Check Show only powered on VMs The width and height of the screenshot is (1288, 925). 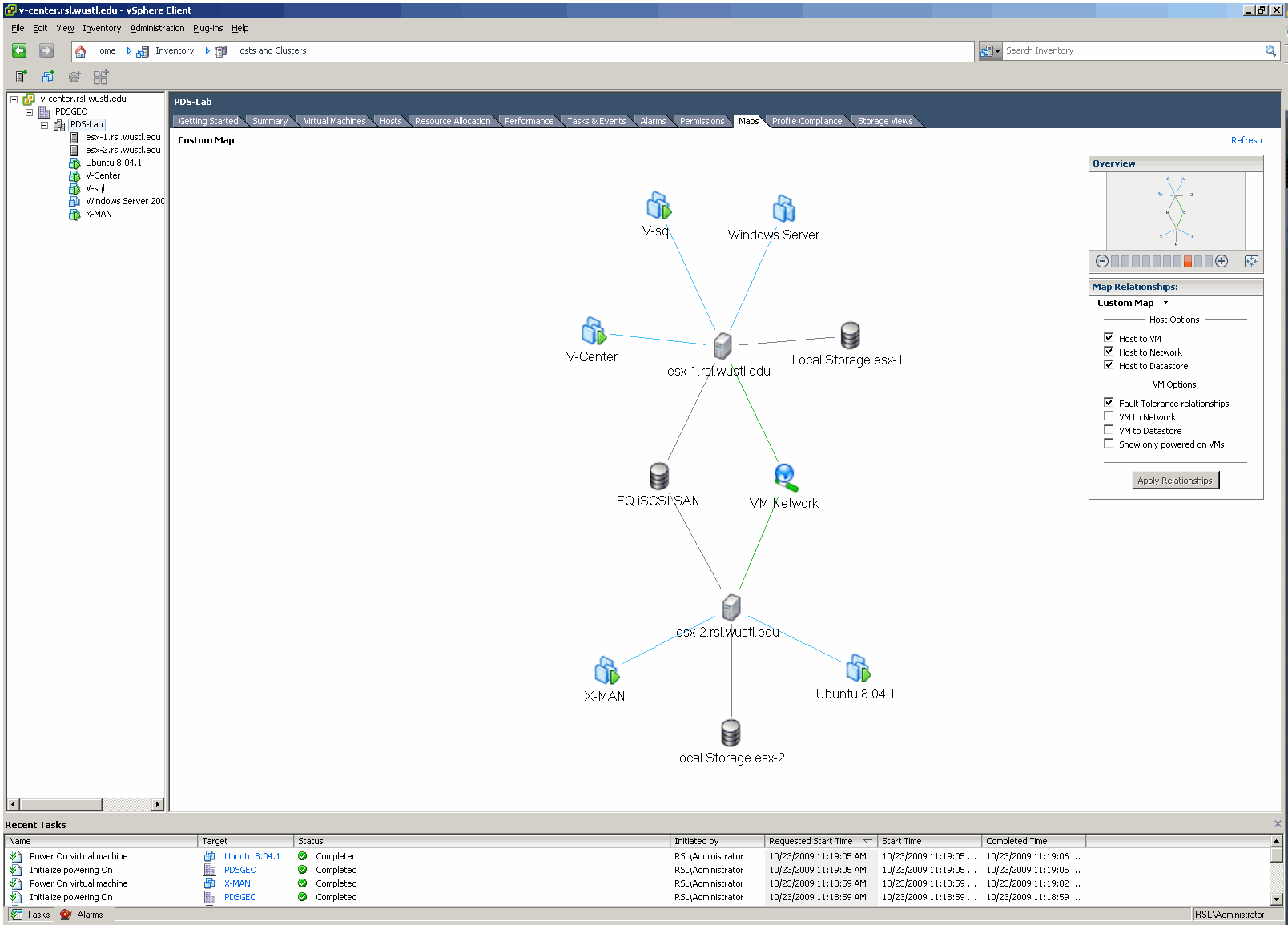(x=1109, y=443)
